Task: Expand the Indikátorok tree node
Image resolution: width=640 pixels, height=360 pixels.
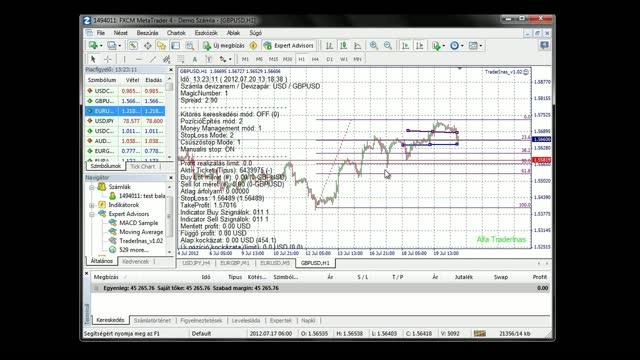Action: tap(92, 205)
